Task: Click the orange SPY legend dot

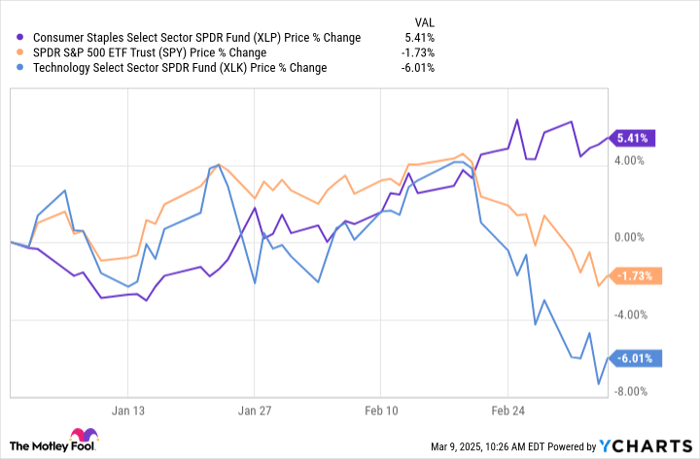Action: coord(13,52)
